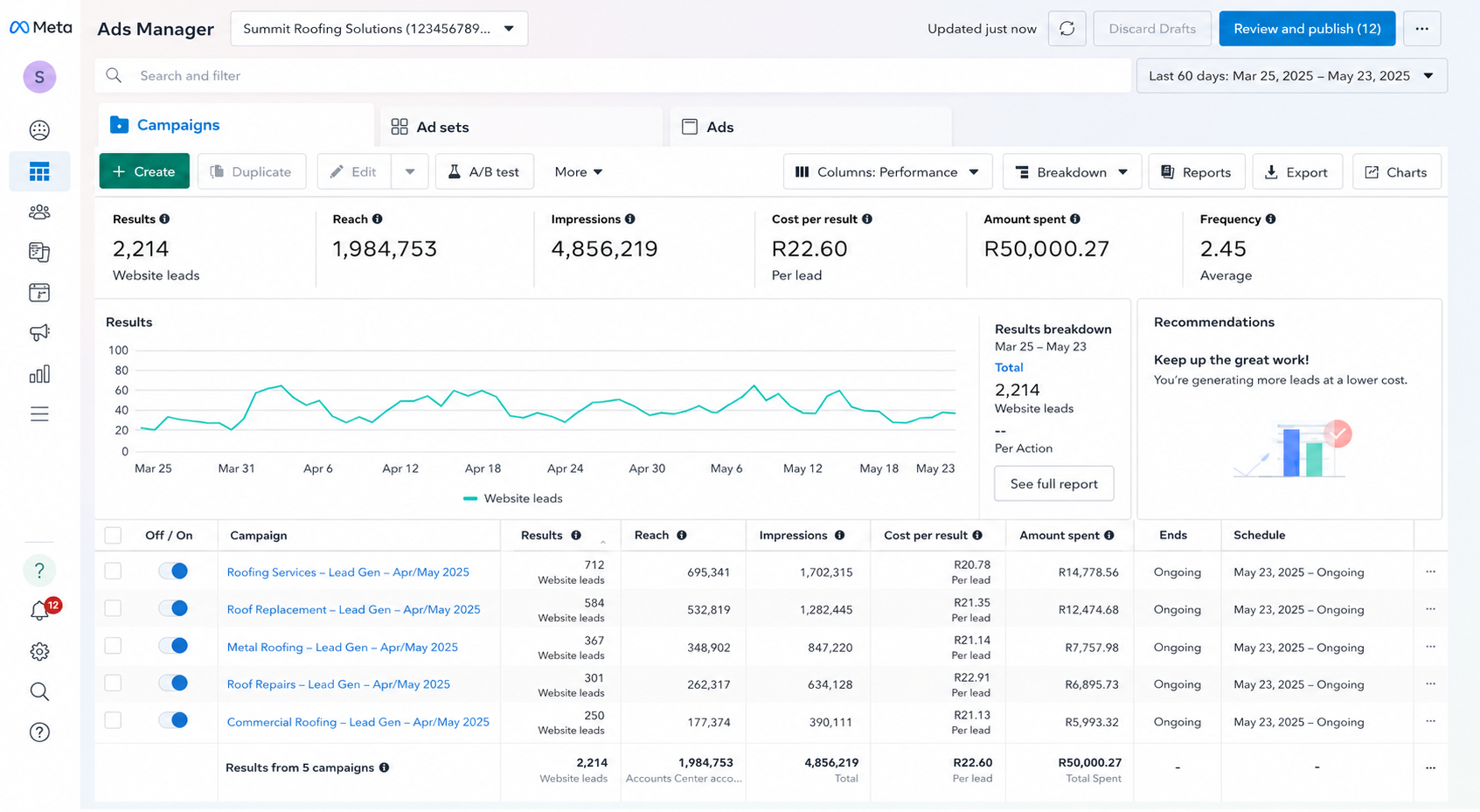This screenshot has height=812, width=1480.
Task: Expand the Edit button dropdown arrow
Action: (x=410, y=171)
